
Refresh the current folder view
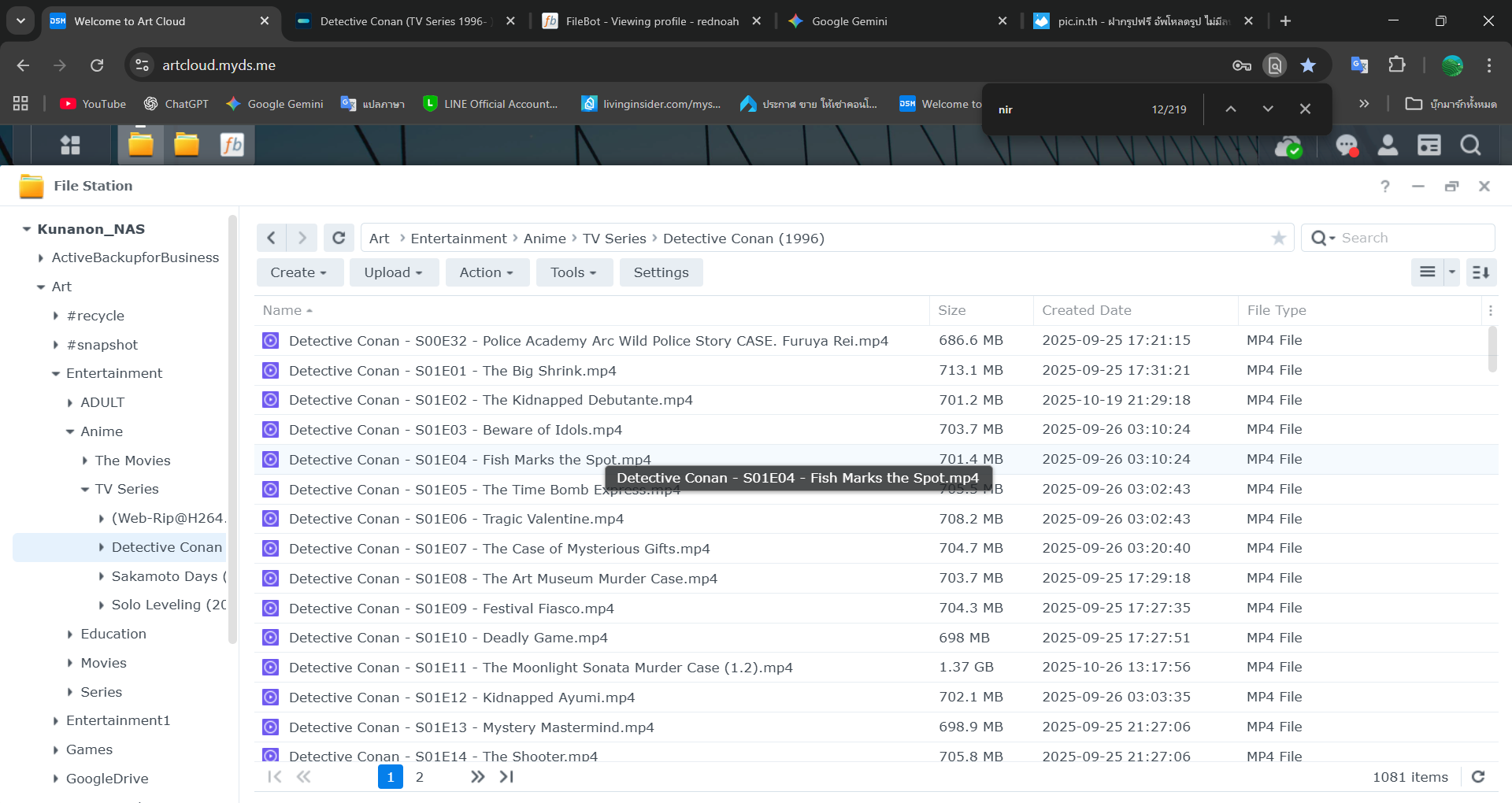coord(339,237)
